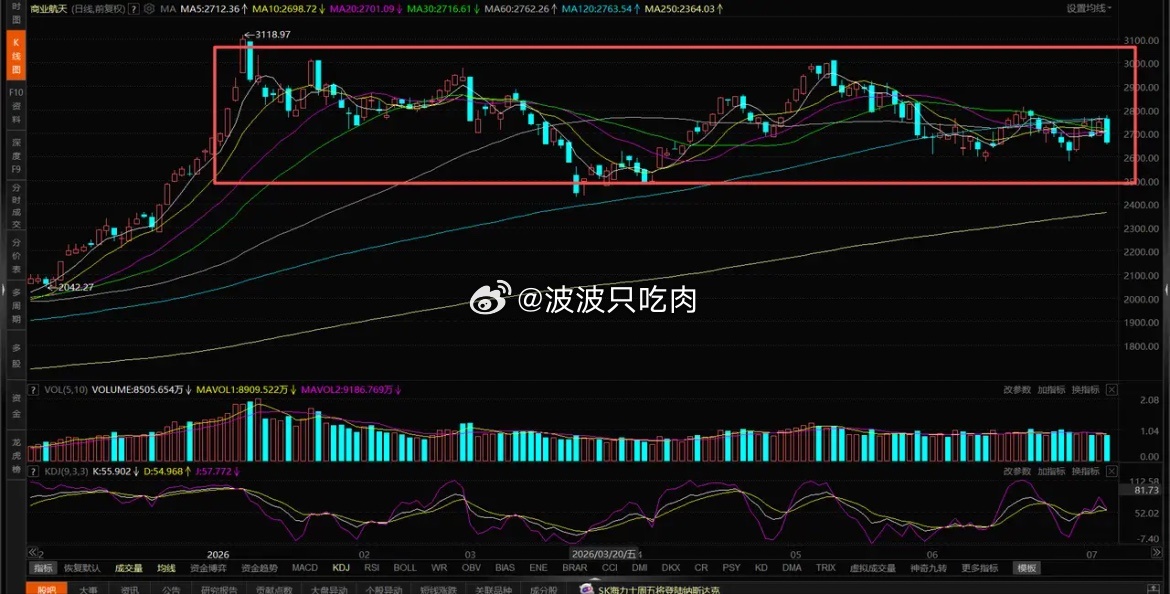Click 加指标 in KDJ panel
Image resolution: width=1170 pixels, height=594 pixels.
pyautogui.click(x=1051, y=472)
